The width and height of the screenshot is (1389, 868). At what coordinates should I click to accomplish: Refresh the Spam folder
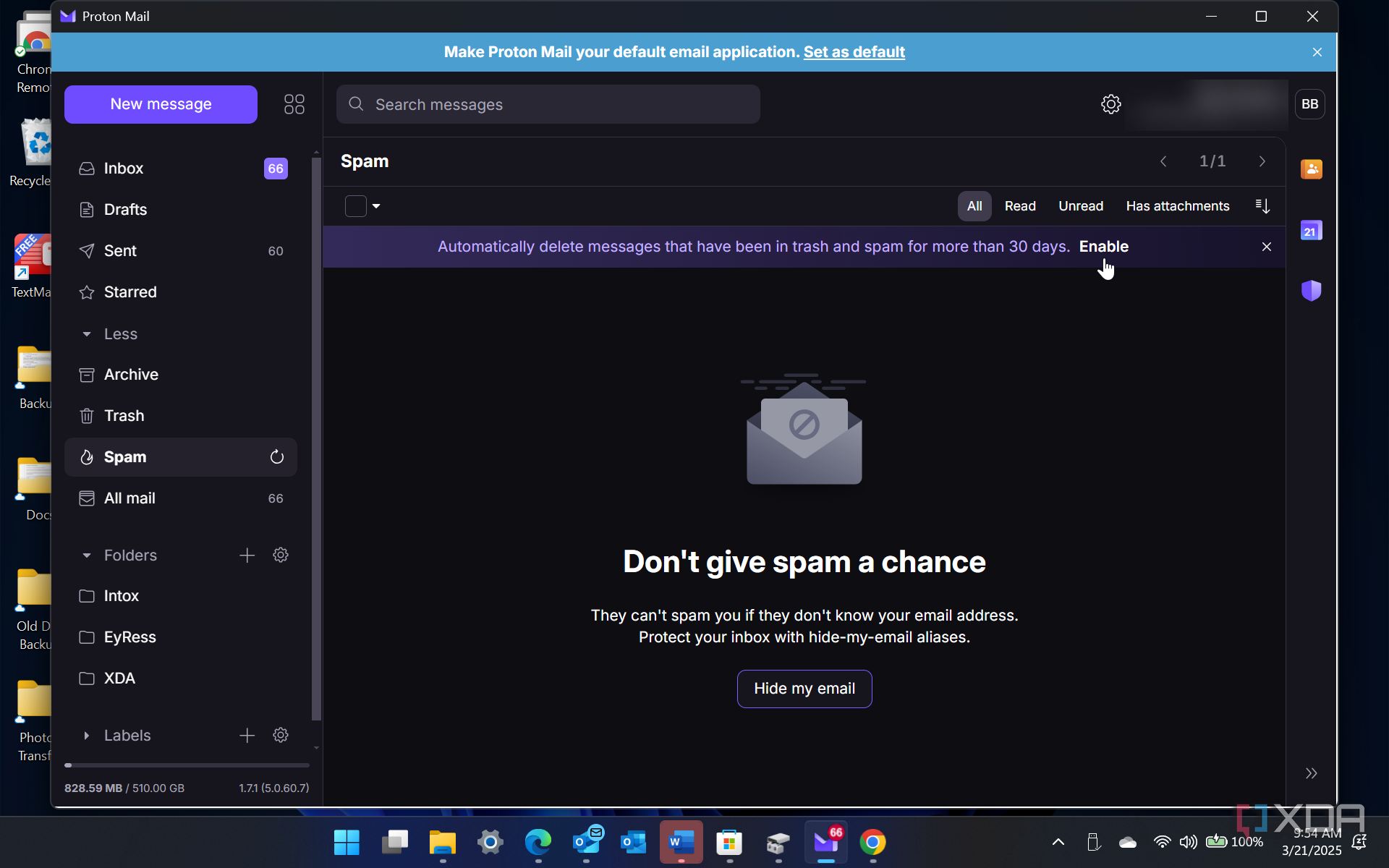tap(276, 457)
